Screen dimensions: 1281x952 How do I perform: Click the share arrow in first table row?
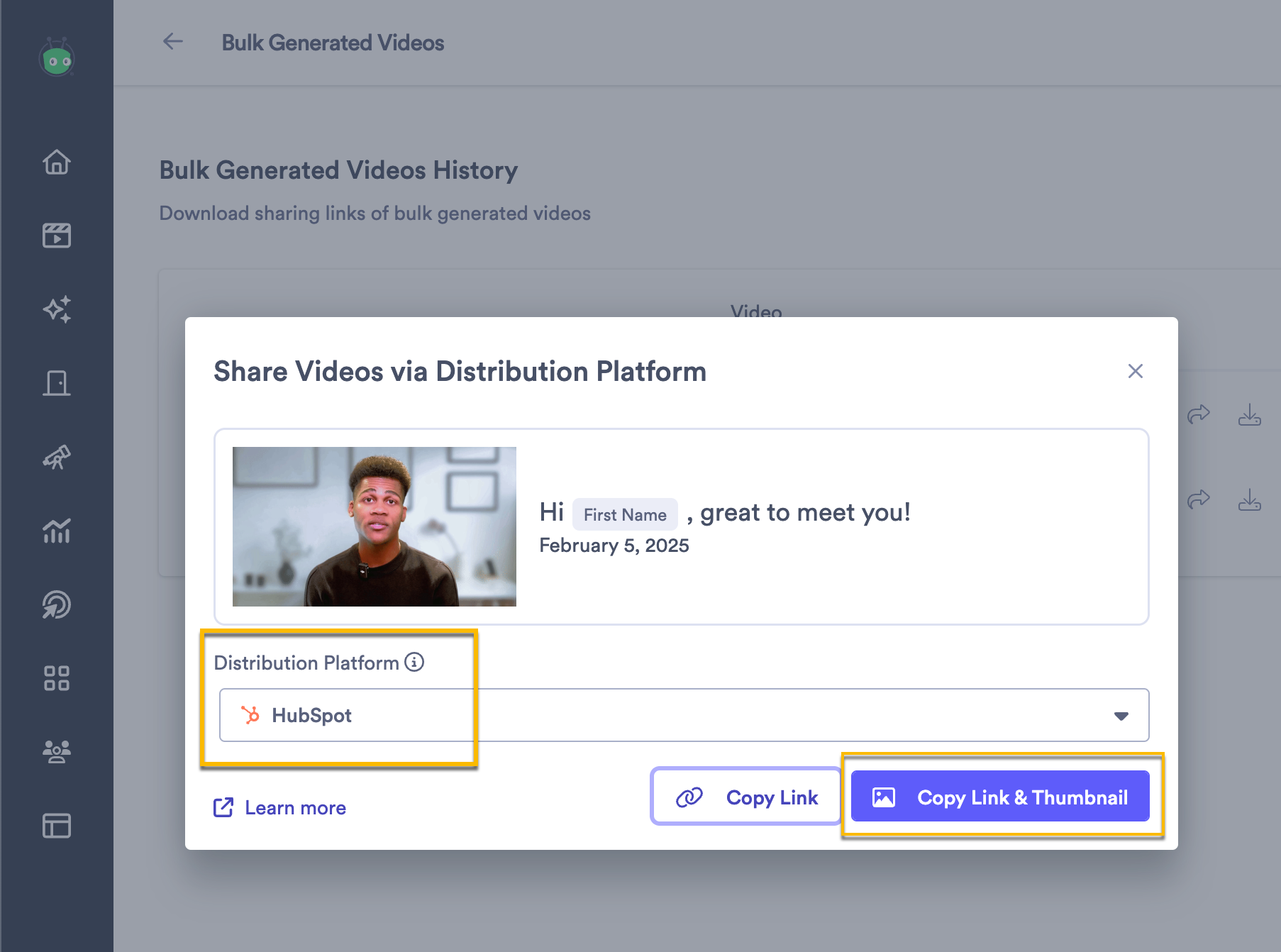(1198, 414)
